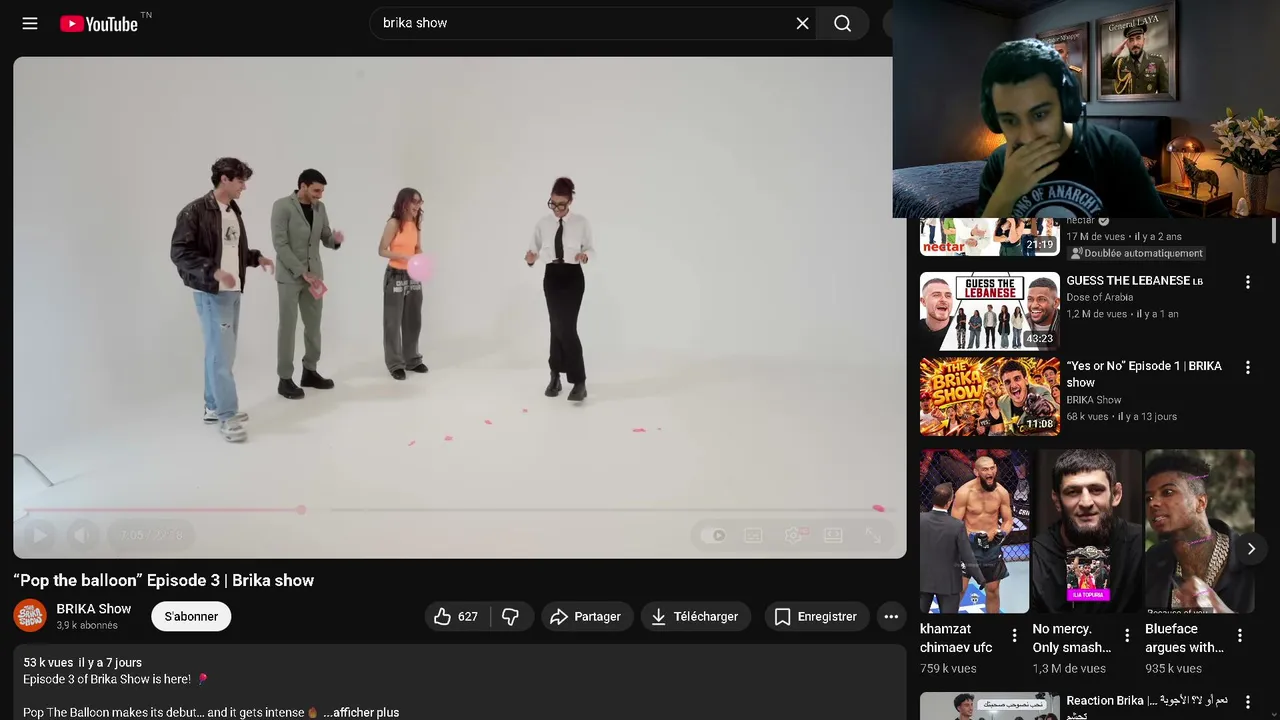1280x720 pixels.
Task: Open 'Blueface argues with...' short thumbnail
Action: point(1199,531)
